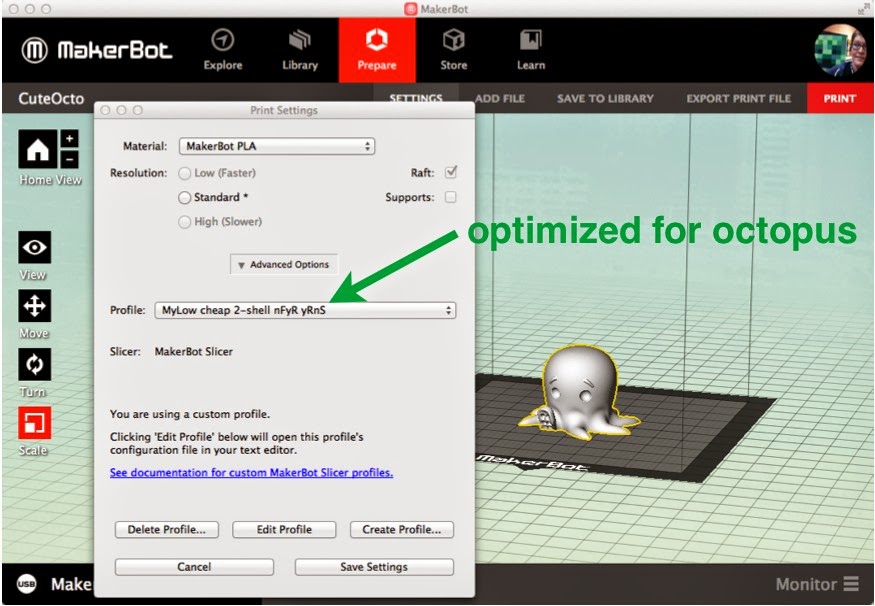Open the Library stacked-files icon
Viewport: 875px width, 606px height.
point(300,40)
